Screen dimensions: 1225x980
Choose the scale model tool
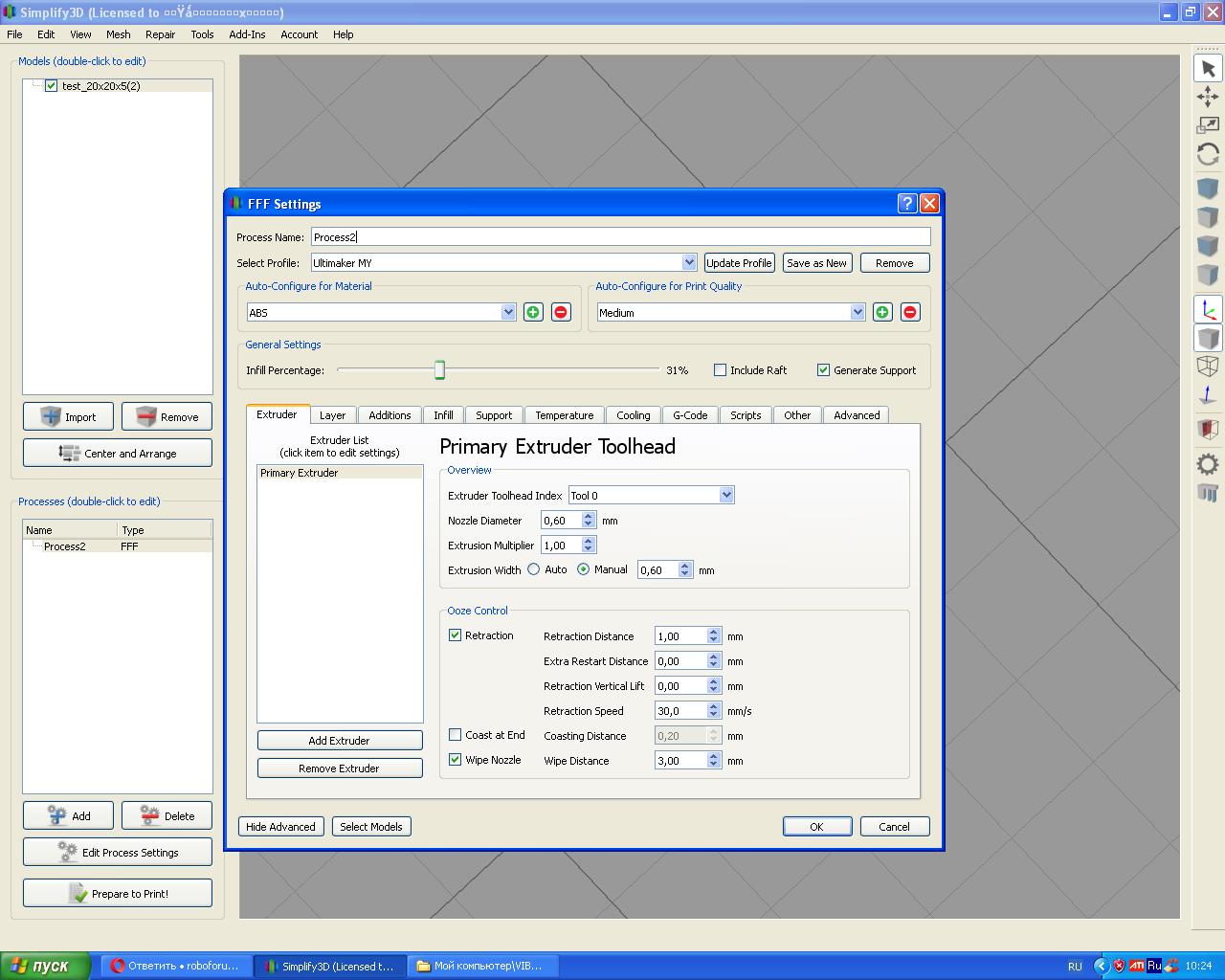1208,125
